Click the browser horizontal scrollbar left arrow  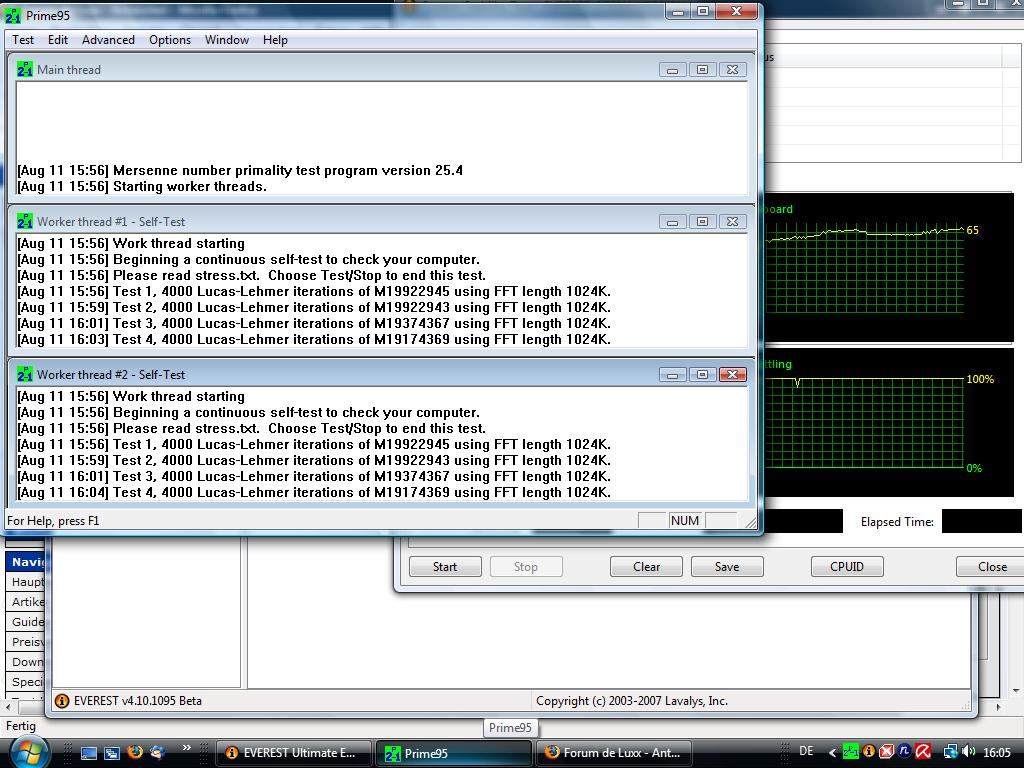click(x=8, y=707)
